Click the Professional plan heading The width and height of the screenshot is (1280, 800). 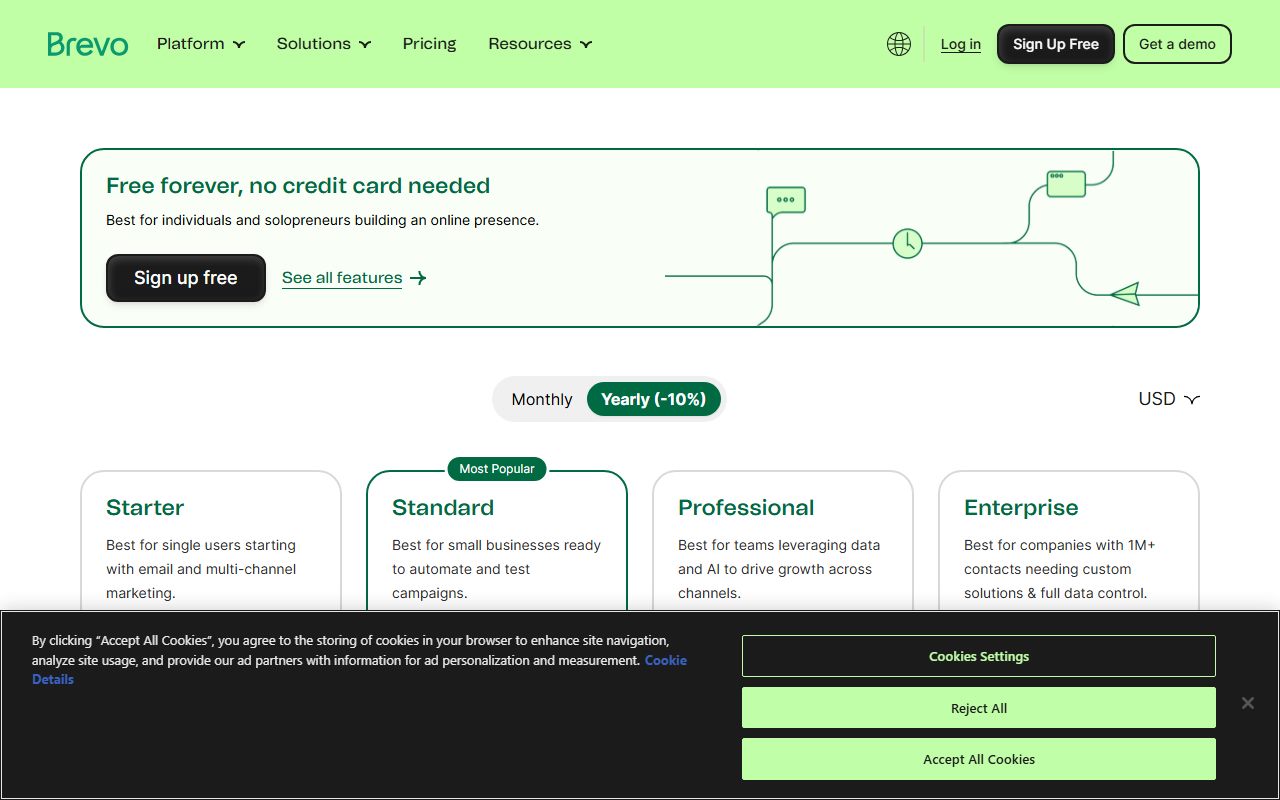(746, 507)
